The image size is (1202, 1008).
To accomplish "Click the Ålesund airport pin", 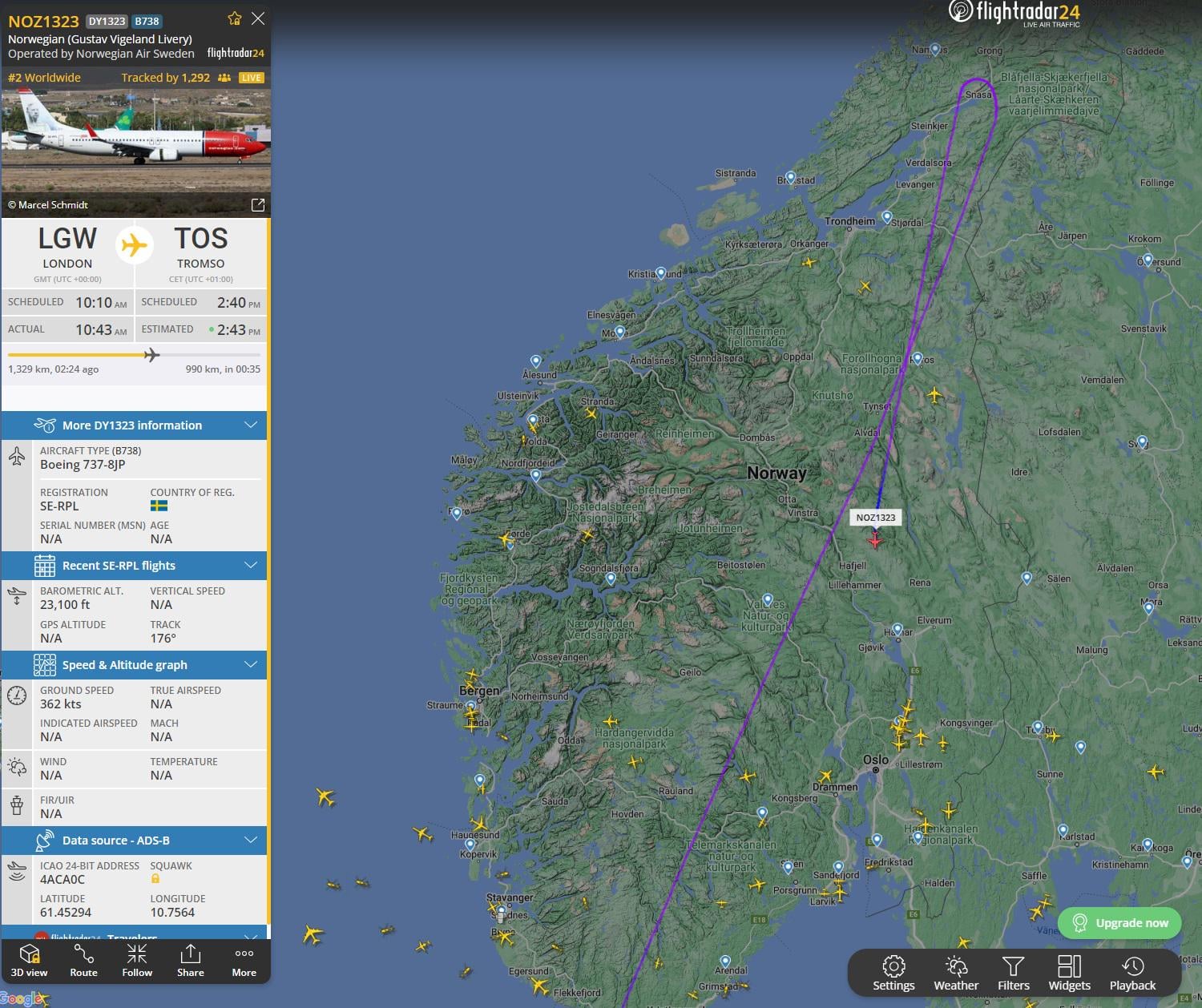I will [x=535, y=361].
